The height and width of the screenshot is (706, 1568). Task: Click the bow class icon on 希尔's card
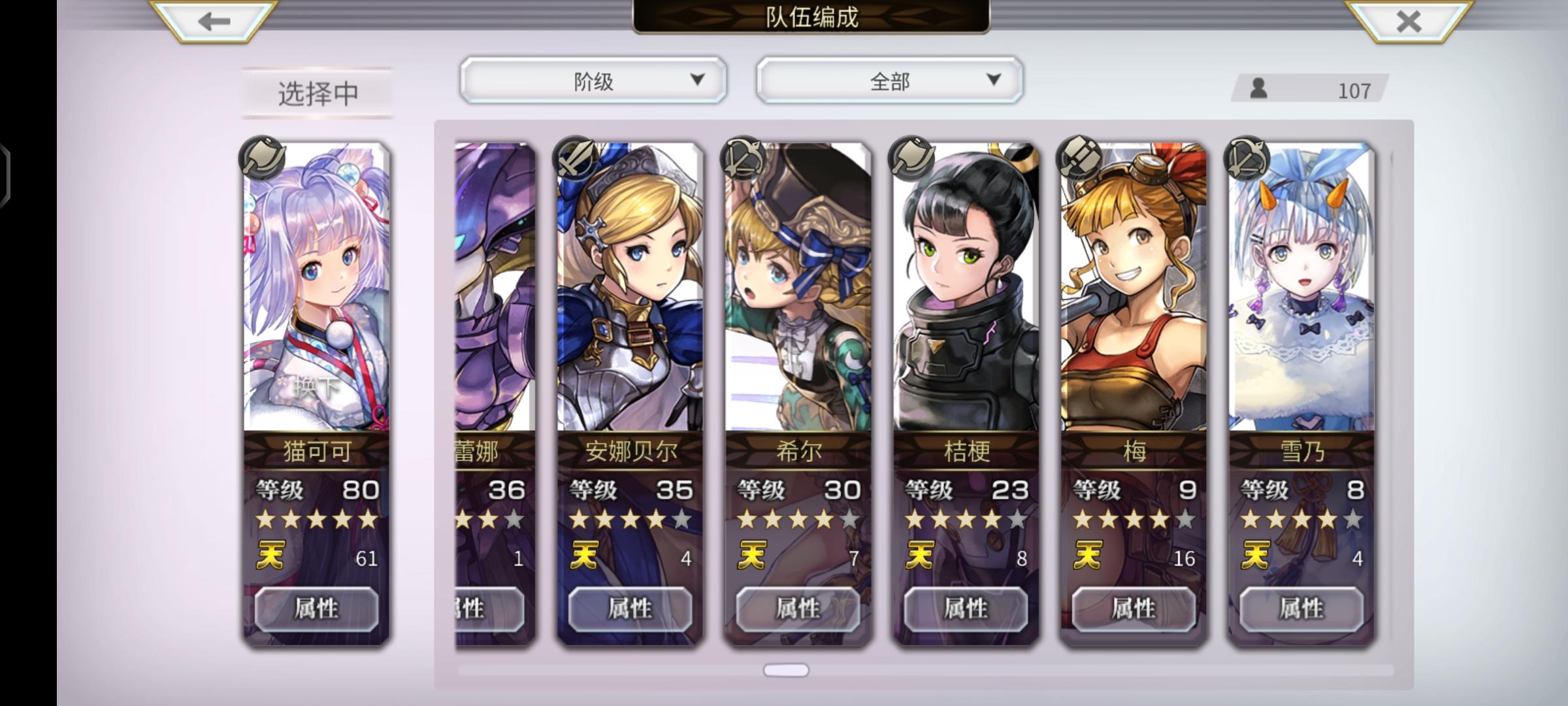pyautogui.click(x=743, y=158)
